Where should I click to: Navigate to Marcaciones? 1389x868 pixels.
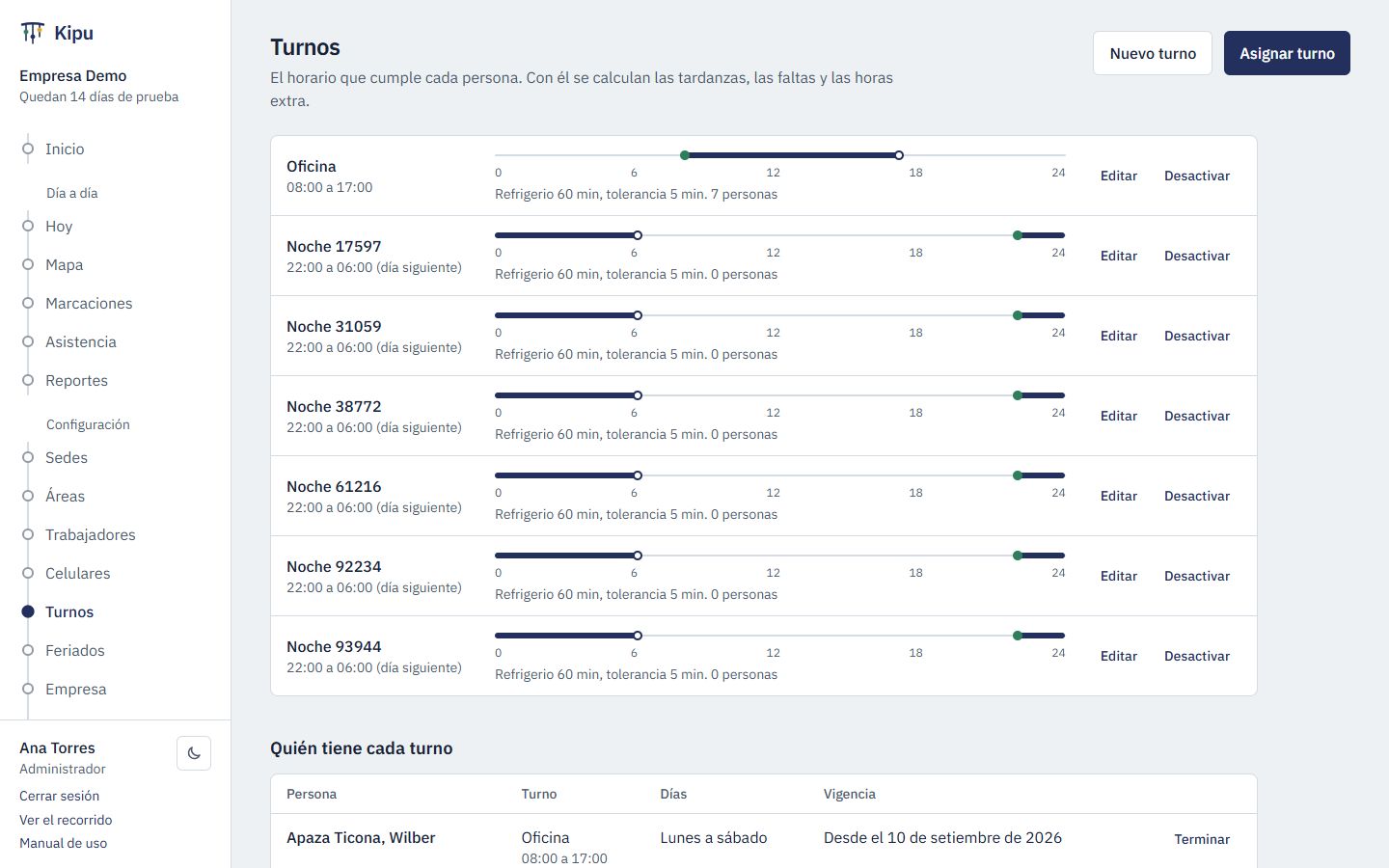(x=89, y=303)
